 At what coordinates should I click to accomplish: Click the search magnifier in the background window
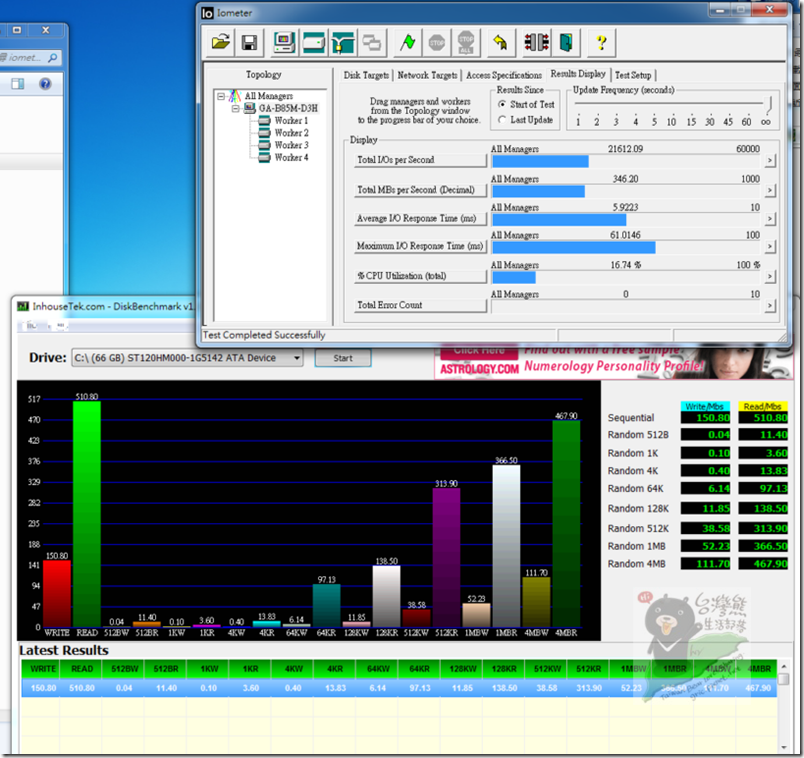click(x=52, y=57)
